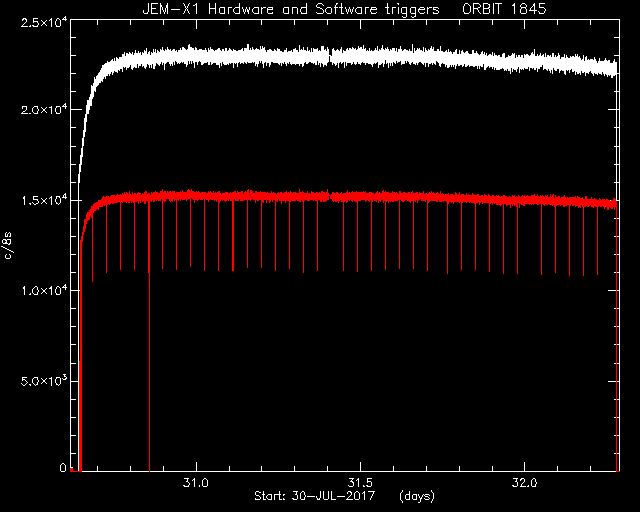Viewport: 640px width, 512px height.
Task: Click the 'ORBIT 1845' text in the title
Action: pyautogui.click(x=504, y=9)
